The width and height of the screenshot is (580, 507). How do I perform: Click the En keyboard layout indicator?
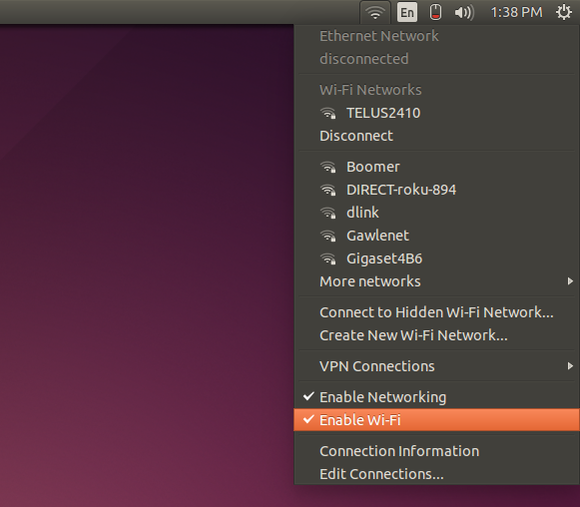(x=407, y=13)
